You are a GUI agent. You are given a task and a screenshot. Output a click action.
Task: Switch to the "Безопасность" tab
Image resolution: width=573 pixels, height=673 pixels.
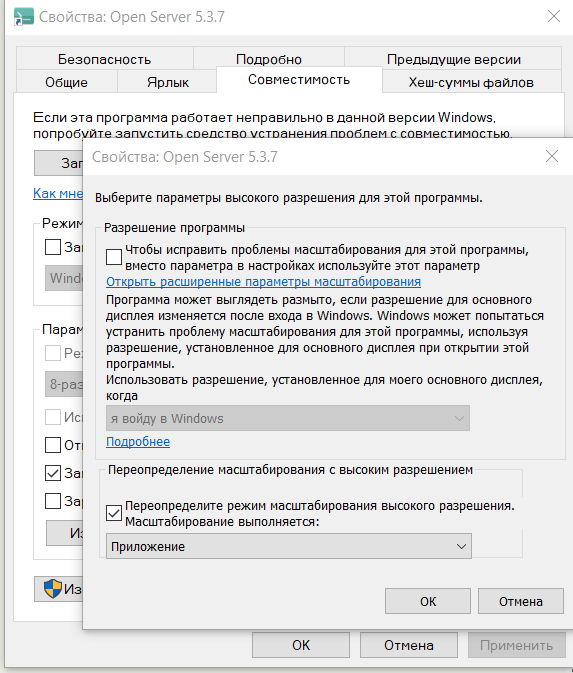click(x=104, y=59)
